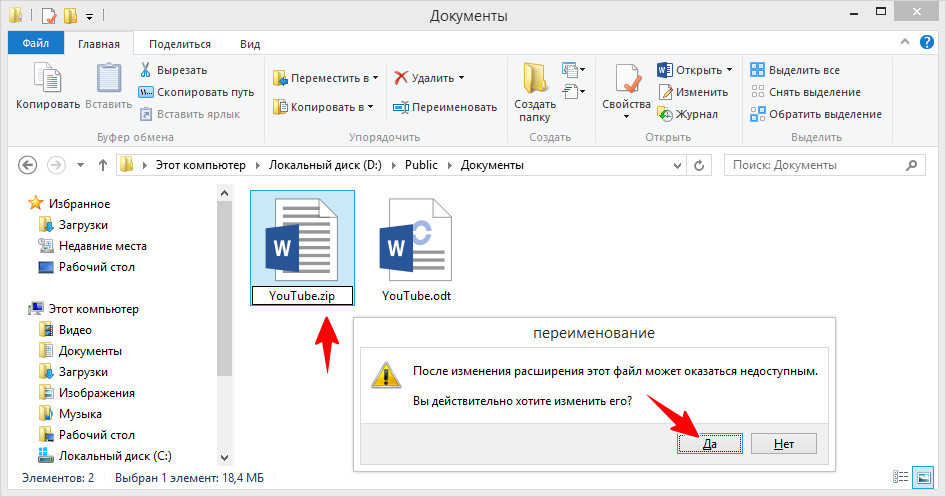The image size is (946, 497).
Task: Open Quick Access Toolbar customize dropdown
Action: point(89,16)
